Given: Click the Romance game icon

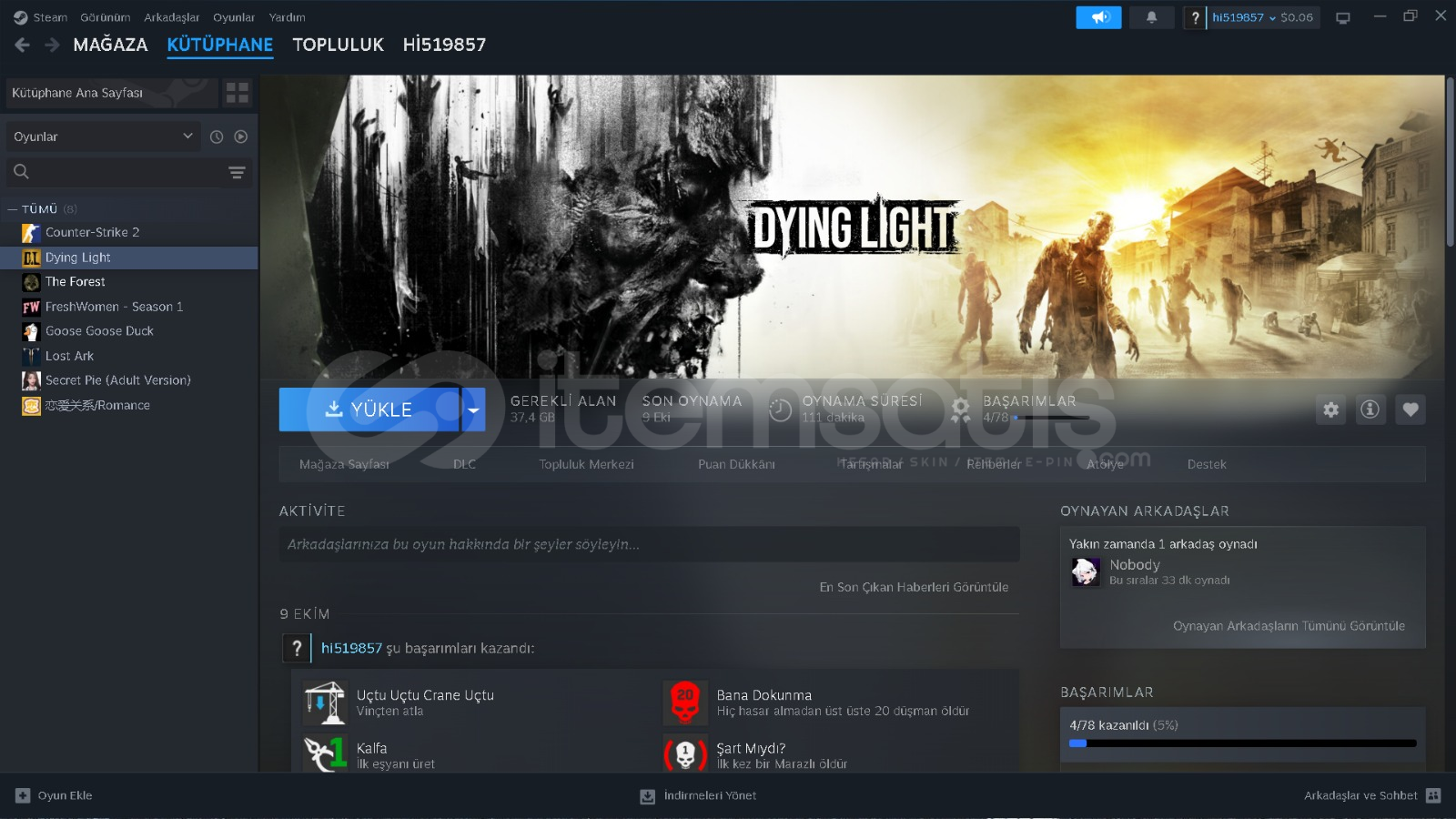Looking at the screenshot, I should (x=31, y=406).
